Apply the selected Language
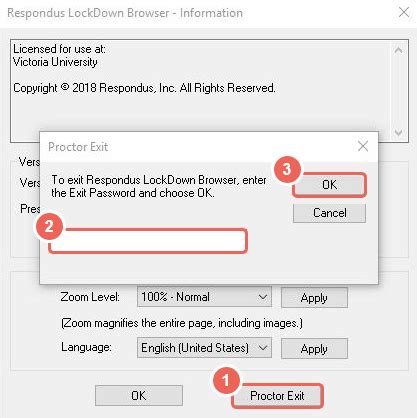 [x=314, y=349]
